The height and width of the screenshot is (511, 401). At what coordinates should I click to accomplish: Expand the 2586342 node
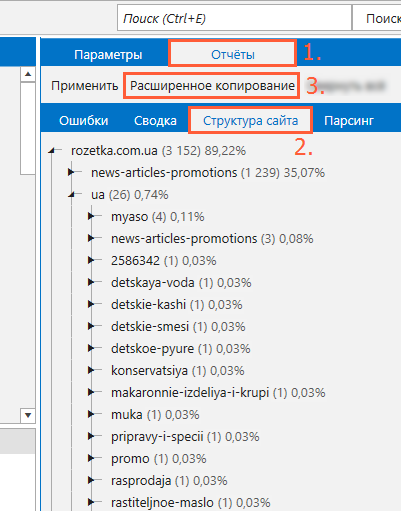pyautogui.click(x=91, y=260)
